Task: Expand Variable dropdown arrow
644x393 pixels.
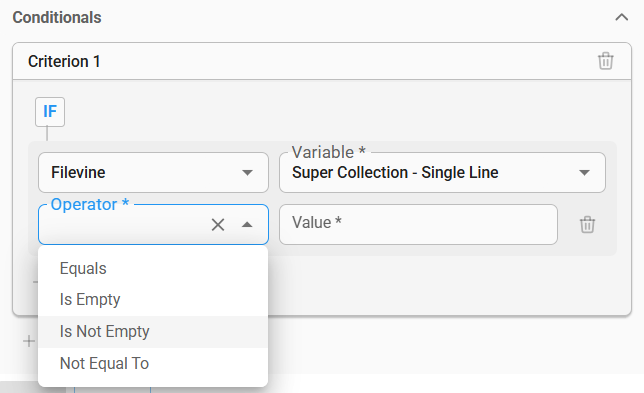Action: [584, 172]
